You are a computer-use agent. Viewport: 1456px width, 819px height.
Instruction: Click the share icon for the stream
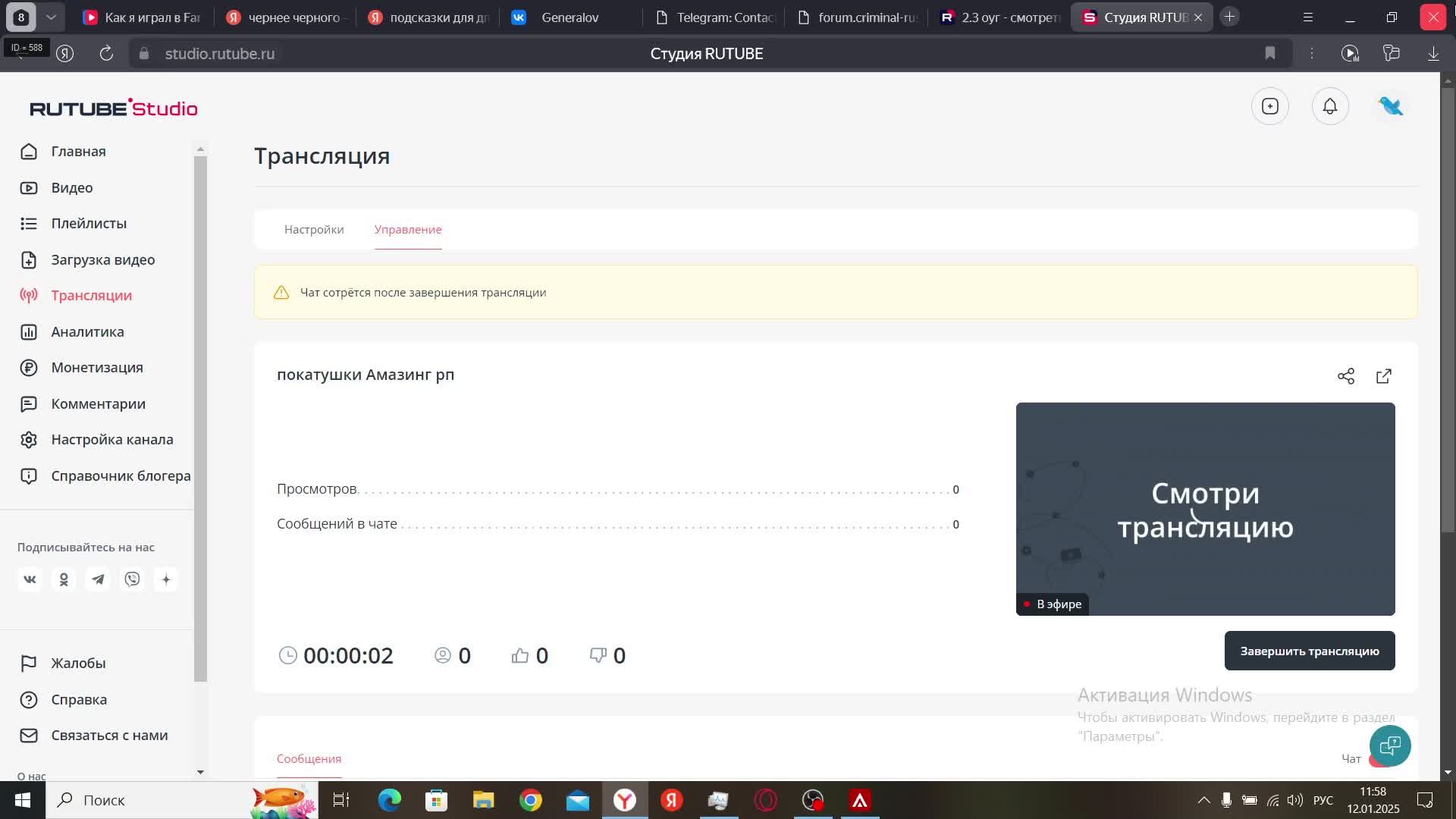(x=1346, y=376)
